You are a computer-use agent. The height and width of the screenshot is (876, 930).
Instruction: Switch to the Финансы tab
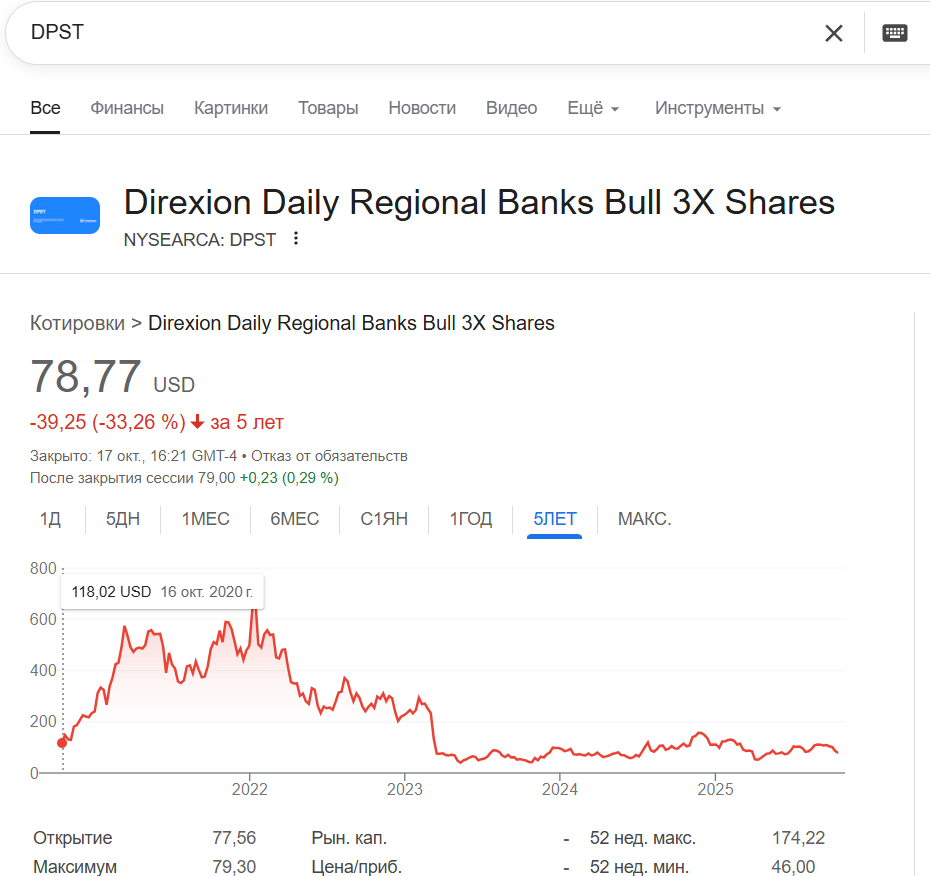[x=127, y=108]
